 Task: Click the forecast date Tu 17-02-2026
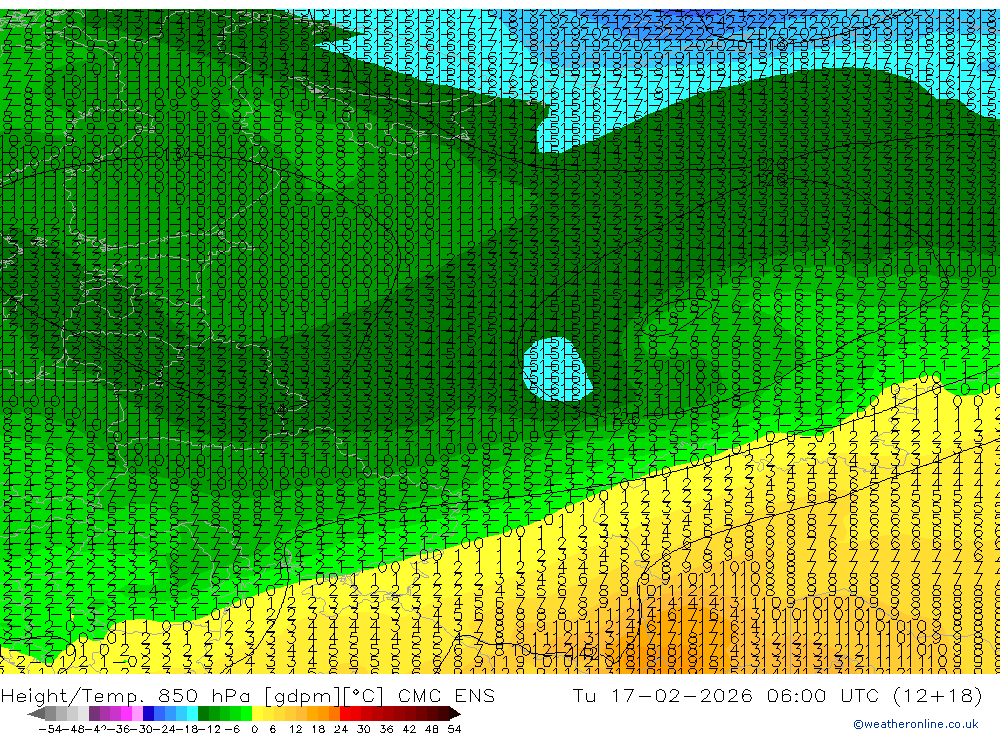[x=663, y=695]
